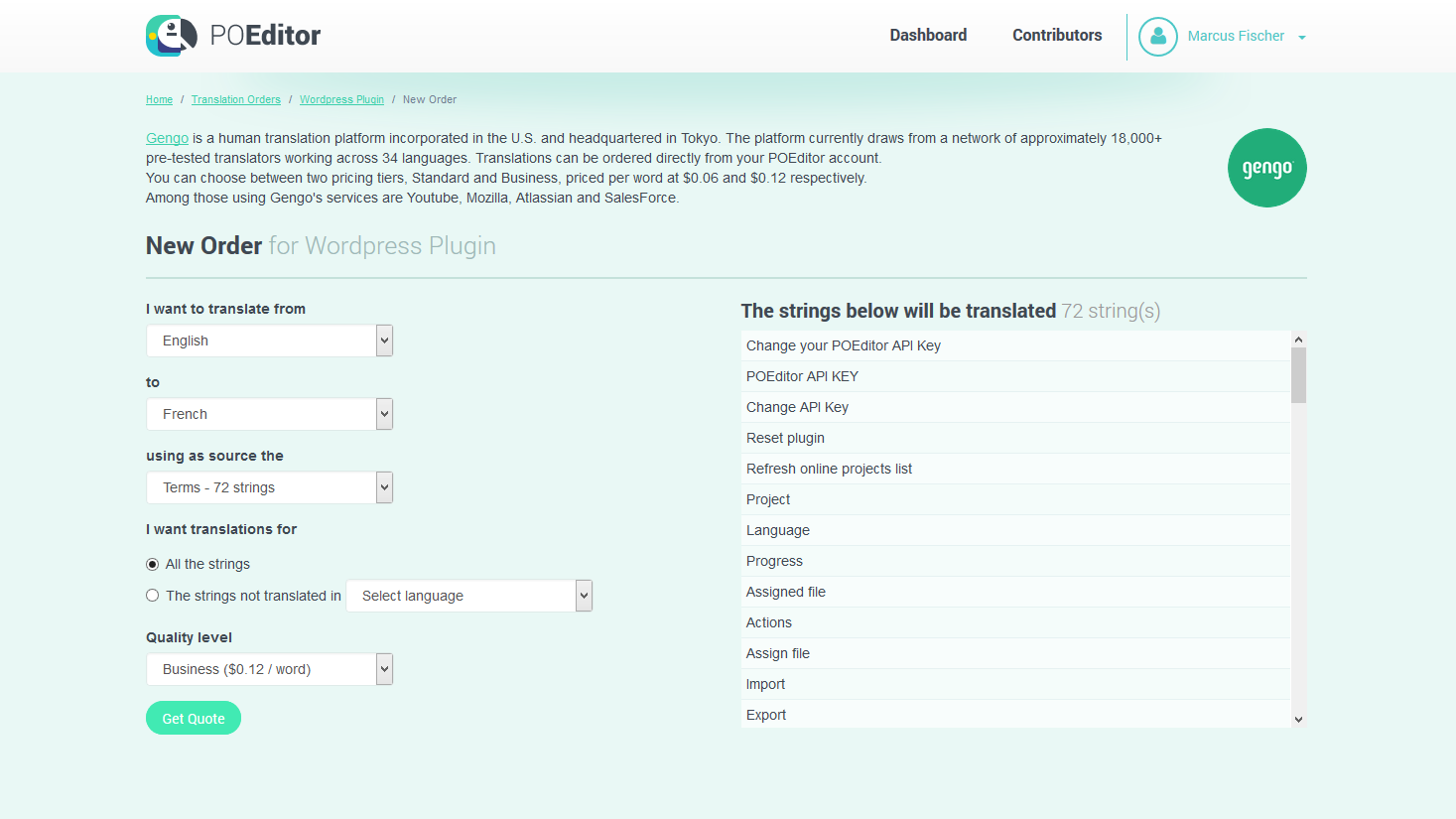The width and height of the screenshot is (1456, 819).
Task: Open the source language English dropdown
Action: [x=269, y=341]
